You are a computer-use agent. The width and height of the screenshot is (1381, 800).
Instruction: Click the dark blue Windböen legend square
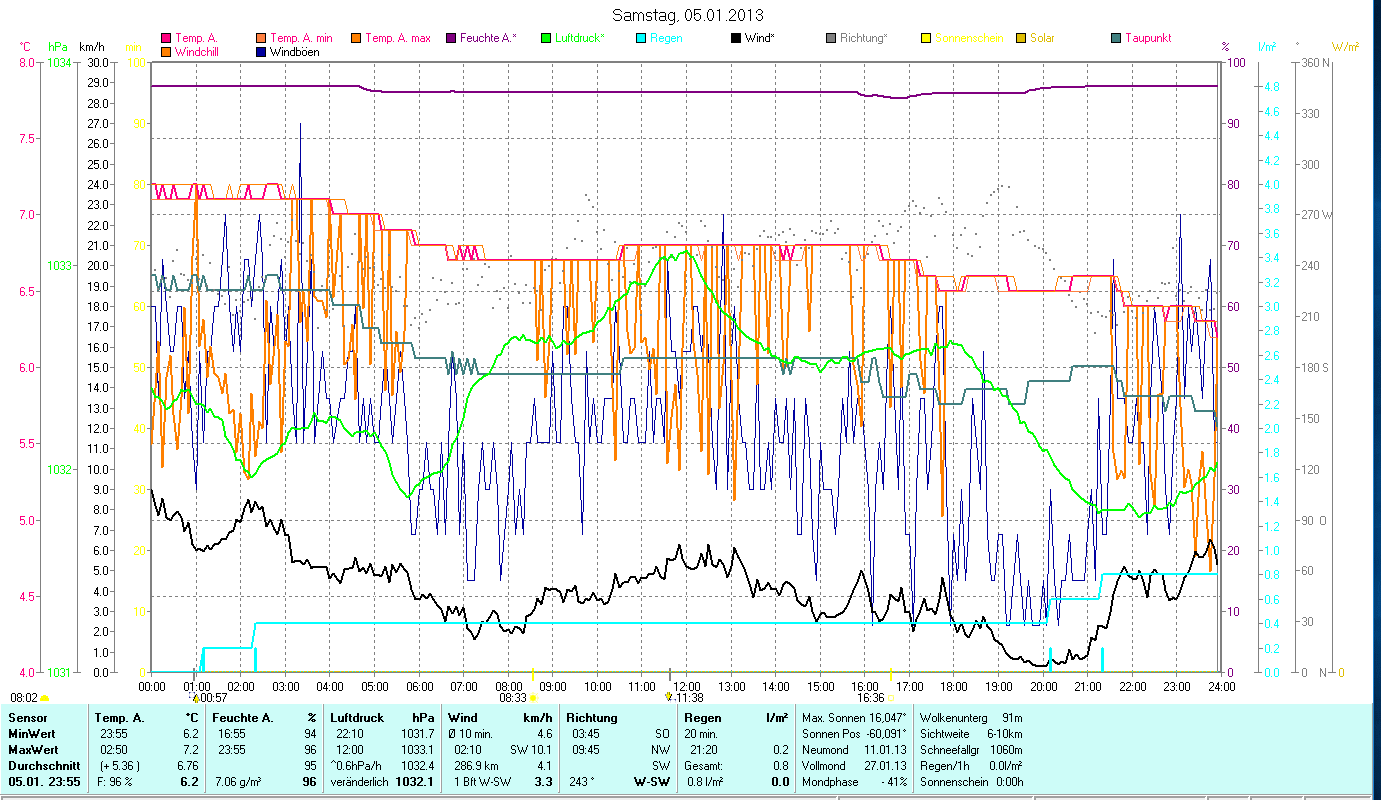click(x=262, y=52)
